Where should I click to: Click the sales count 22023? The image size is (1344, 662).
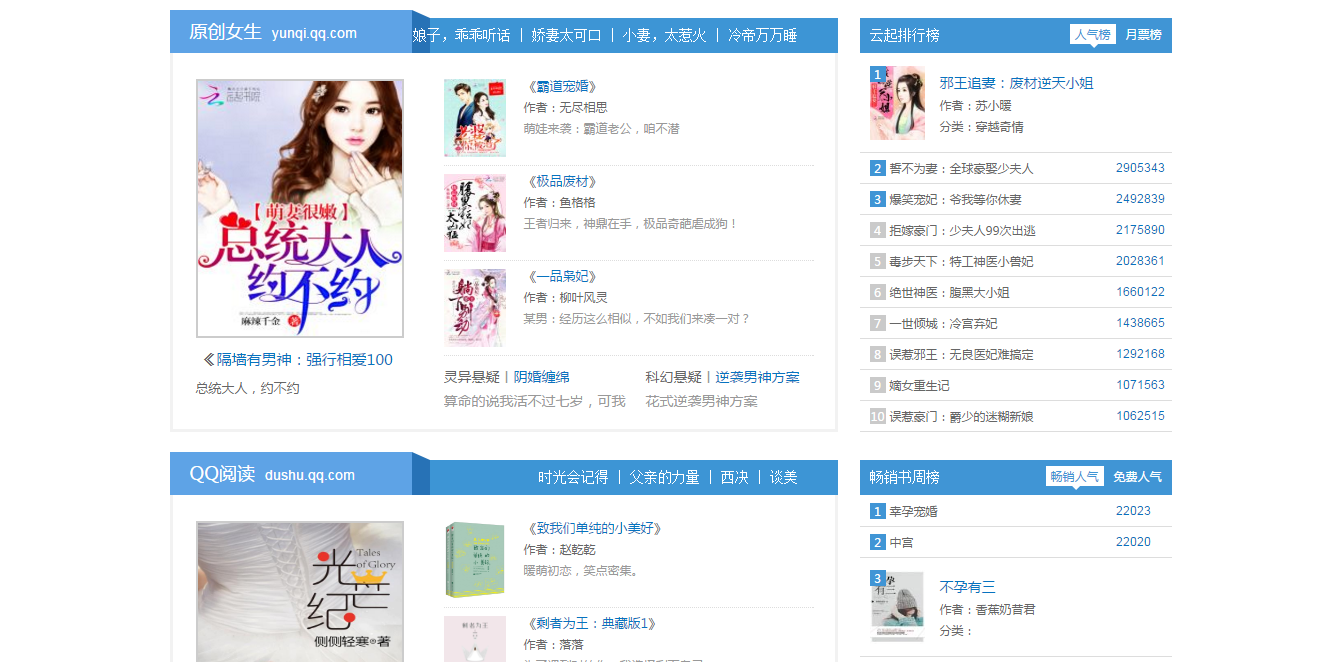[1133, 511]
